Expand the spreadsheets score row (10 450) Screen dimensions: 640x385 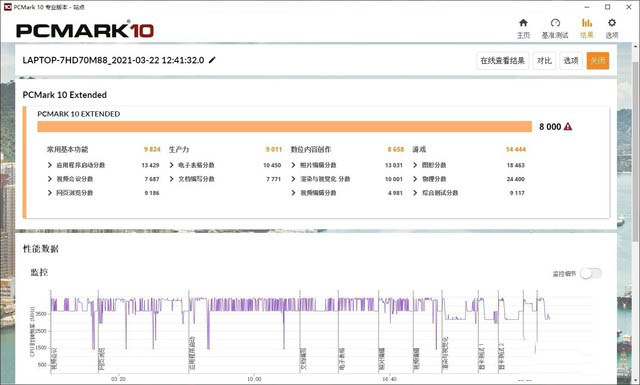point(225,165)
